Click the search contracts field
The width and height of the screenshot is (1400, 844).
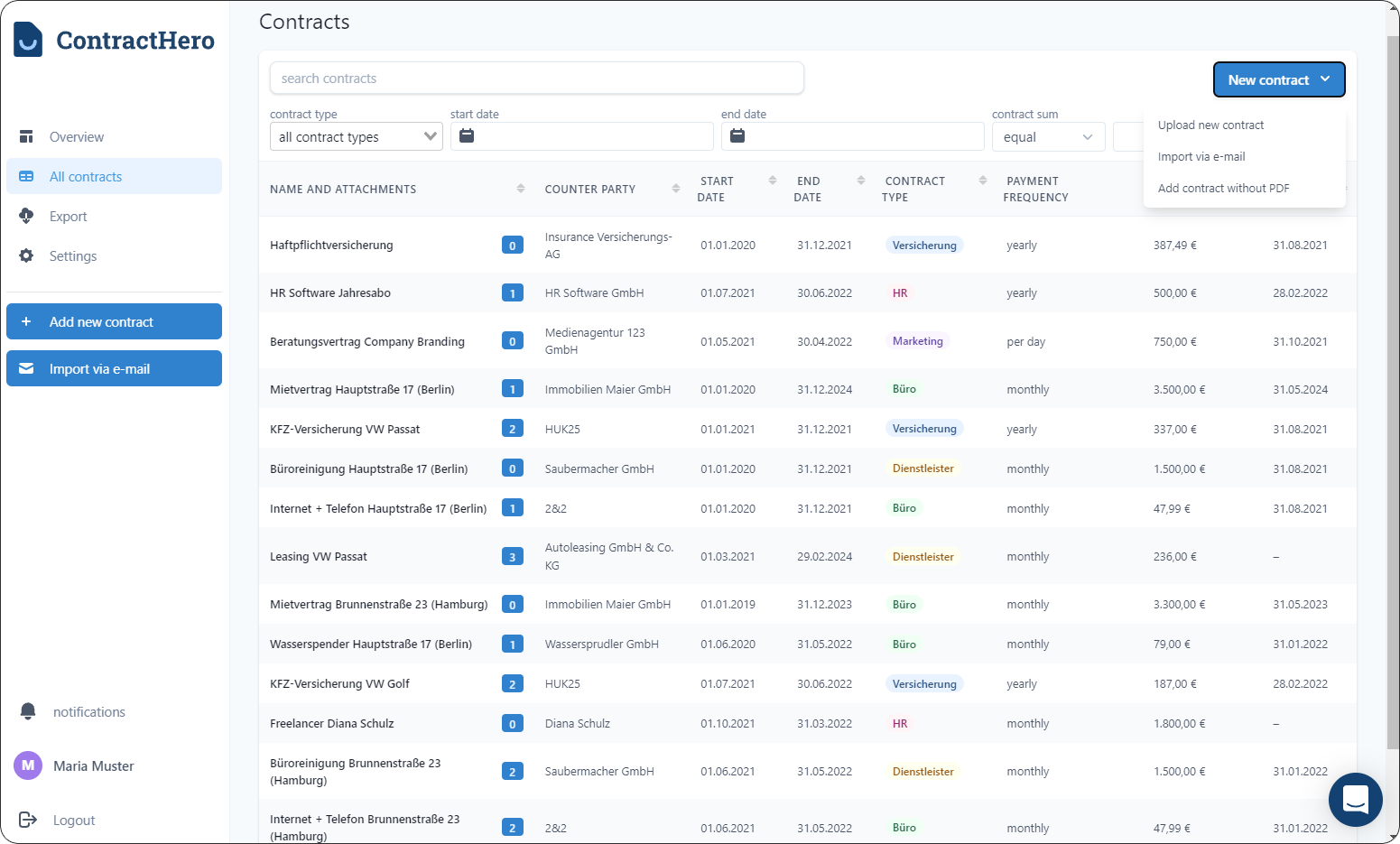click(536, 79)
